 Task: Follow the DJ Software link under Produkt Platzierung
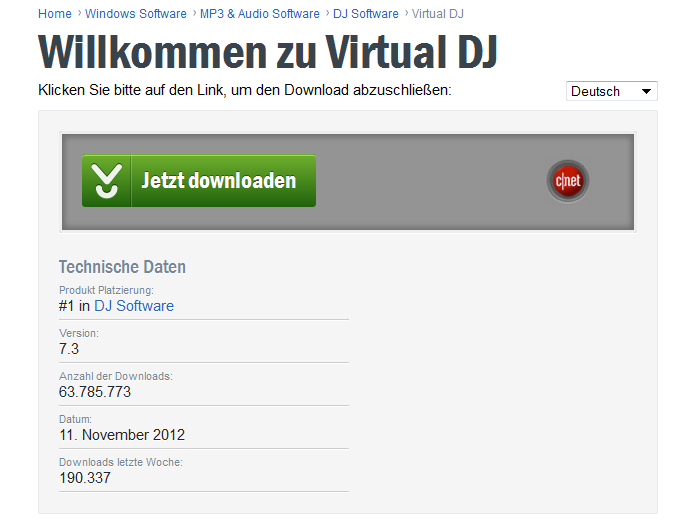[134, 306]
